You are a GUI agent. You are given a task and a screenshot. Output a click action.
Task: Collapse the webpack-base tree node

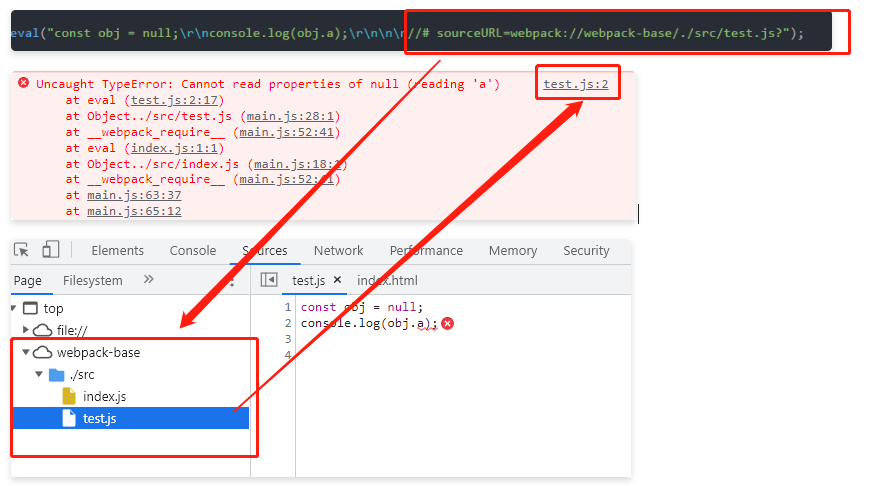25,352
